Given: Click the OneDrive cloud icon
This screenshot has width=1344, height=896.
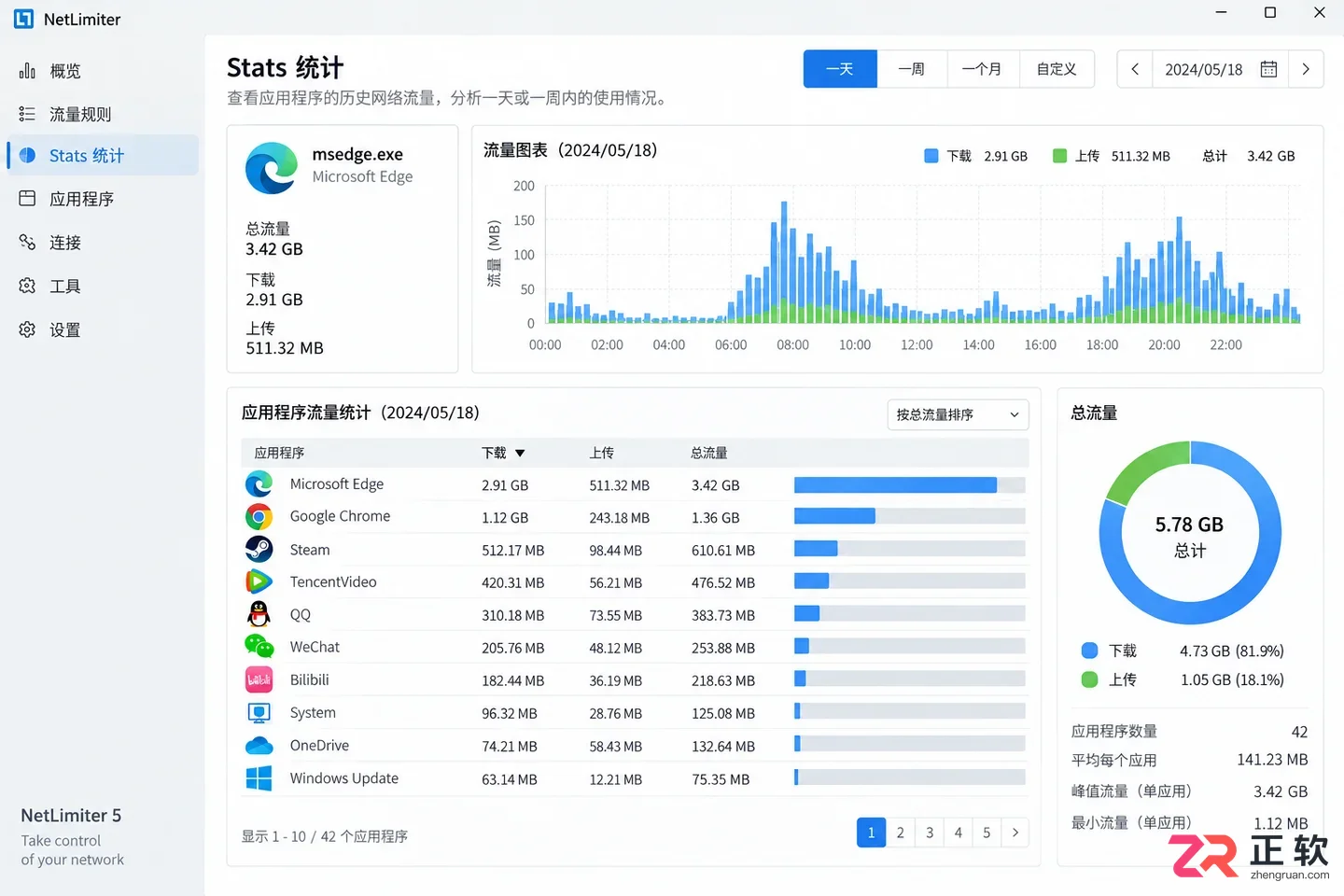Looking at the screenshot, I should [259, 746].
